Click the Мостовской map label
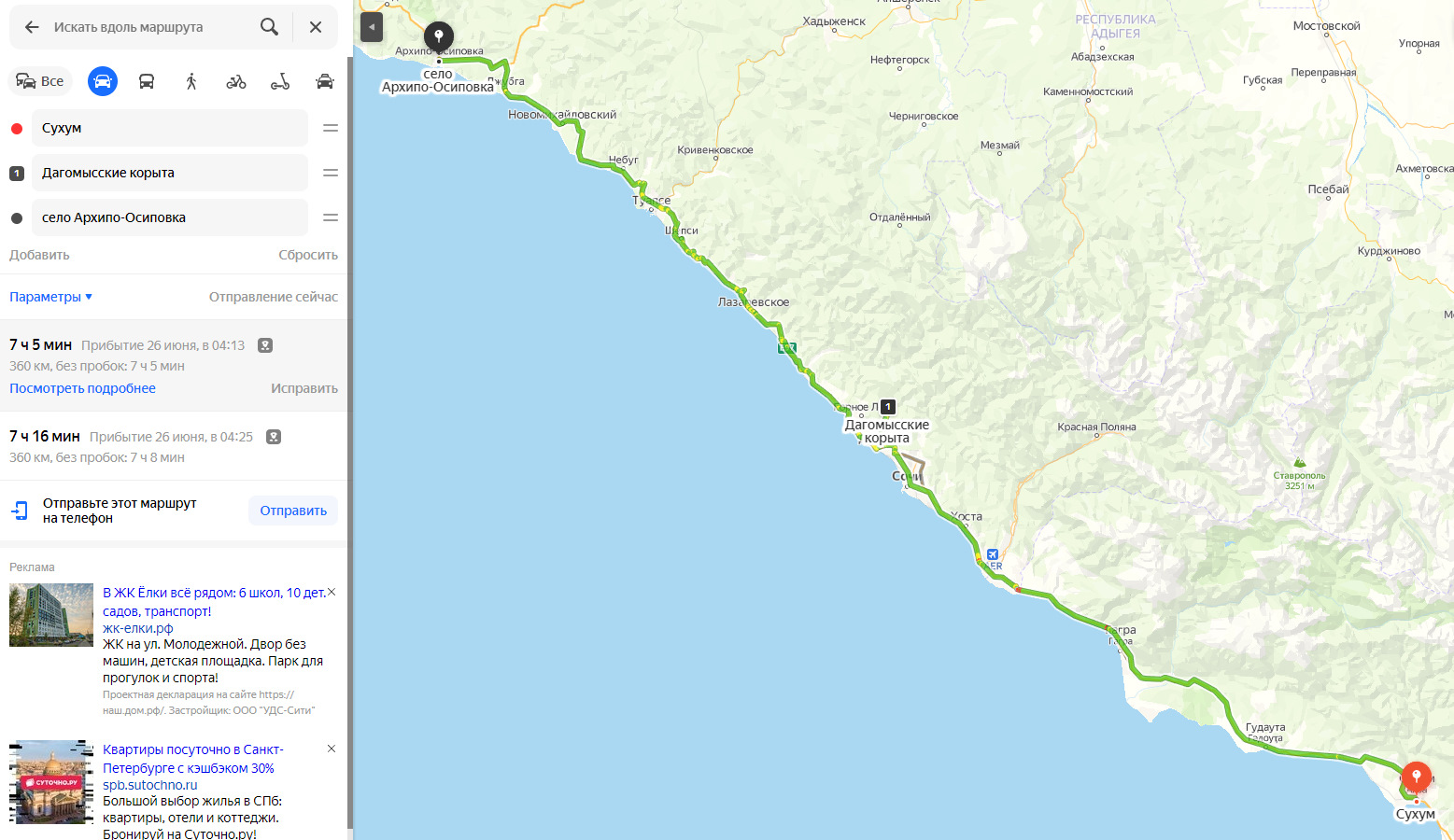Screen dimensions: 1454x840 tap(1326, 26)
